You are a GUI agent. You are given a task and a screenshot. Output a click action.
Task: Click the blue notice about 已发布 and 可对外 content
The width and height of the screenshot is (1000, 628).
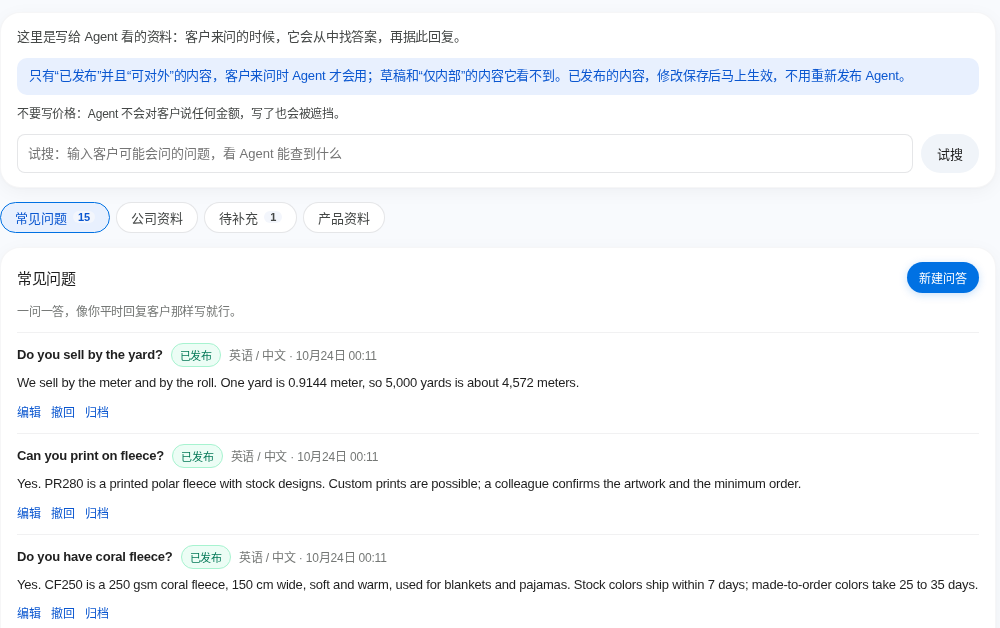click(498, 76)
